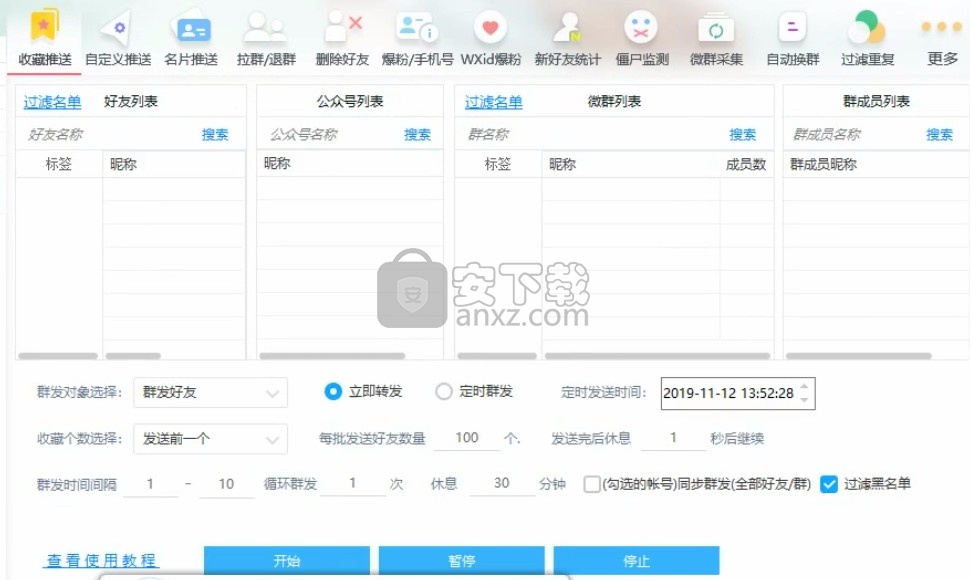The width and height of the screenshot is (970, 580).
Task: Enable the 同步群发(全部好友/群) checkbox
Action: (x=592, y=484)
